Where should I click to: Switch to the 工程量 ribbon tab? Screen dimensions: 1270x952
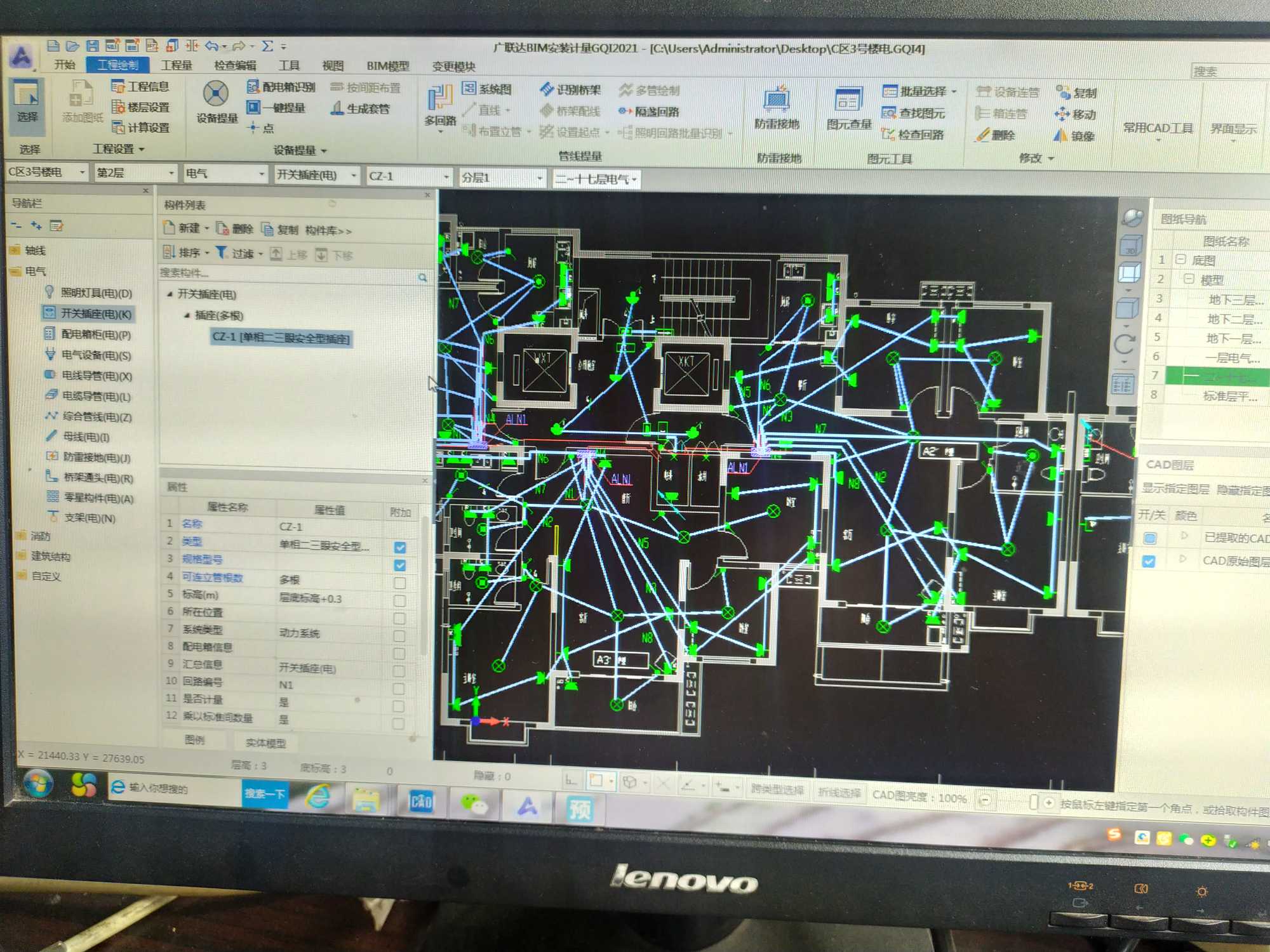pos(176,65)
